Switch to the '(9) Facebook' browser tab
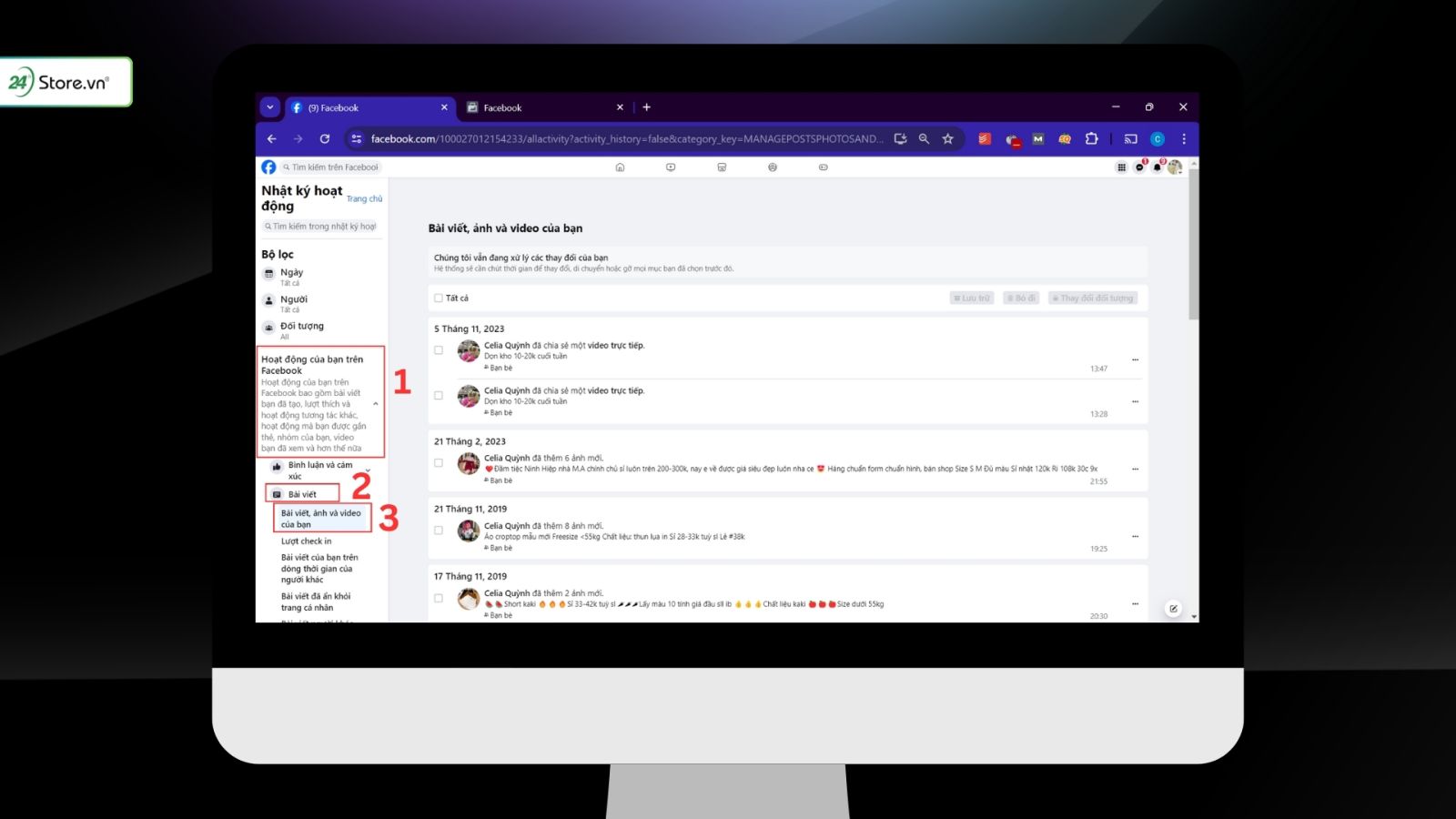Image resolution: width=1456 pixels, height=819 pixels. (x=370, y=107)
